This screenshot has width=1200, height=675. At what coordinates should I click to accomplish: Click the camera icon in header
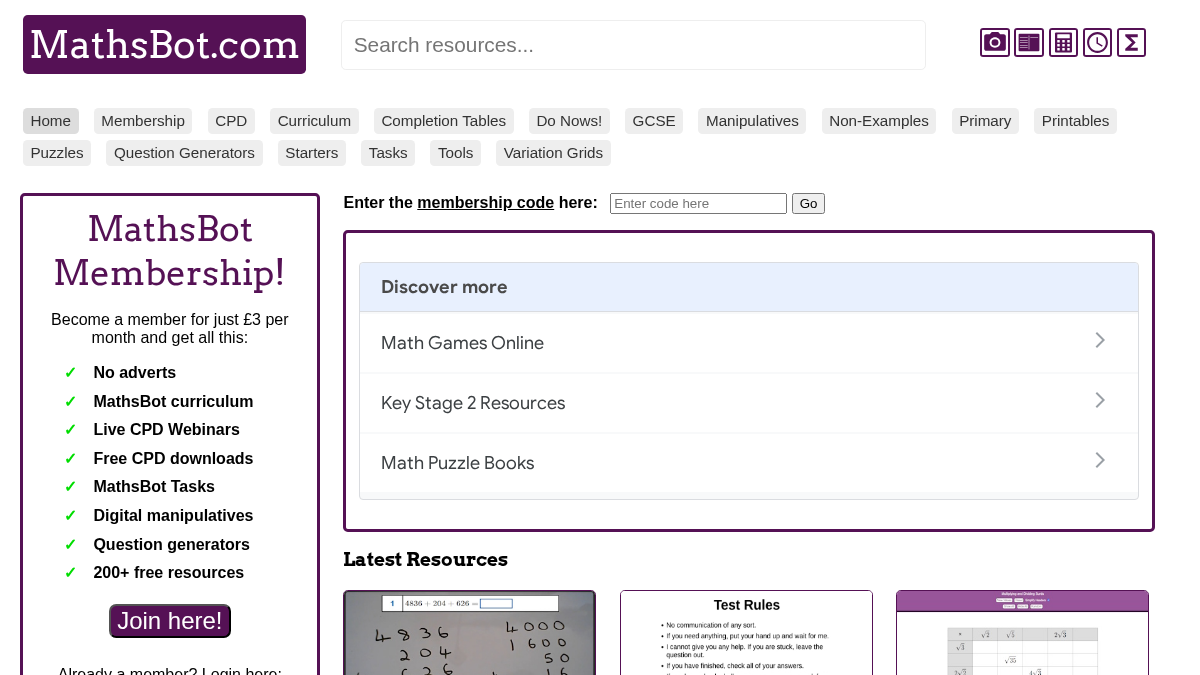(x=994, y=42)
